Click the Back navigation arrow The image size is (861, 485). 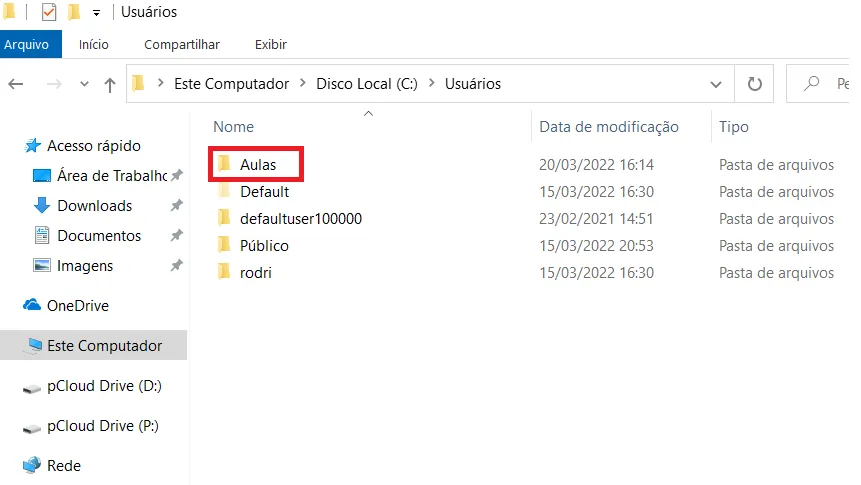click(16, 84)
